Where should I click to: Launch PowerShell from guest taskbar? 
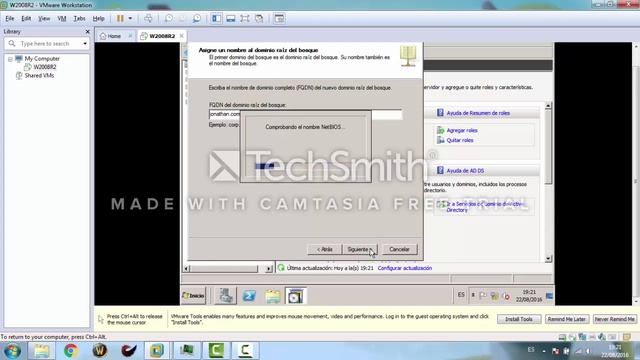click(249, 296)
